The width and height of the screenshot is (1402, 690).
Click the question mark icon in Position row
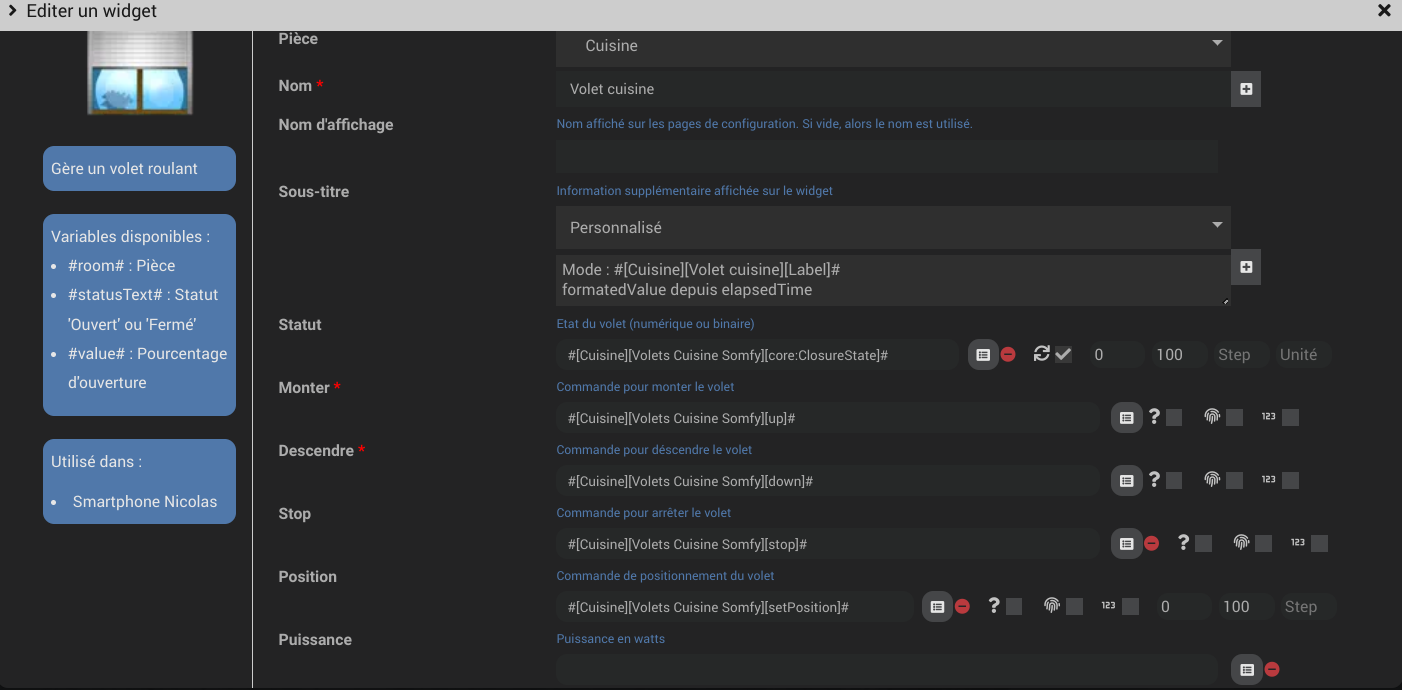tap(994, 605)
